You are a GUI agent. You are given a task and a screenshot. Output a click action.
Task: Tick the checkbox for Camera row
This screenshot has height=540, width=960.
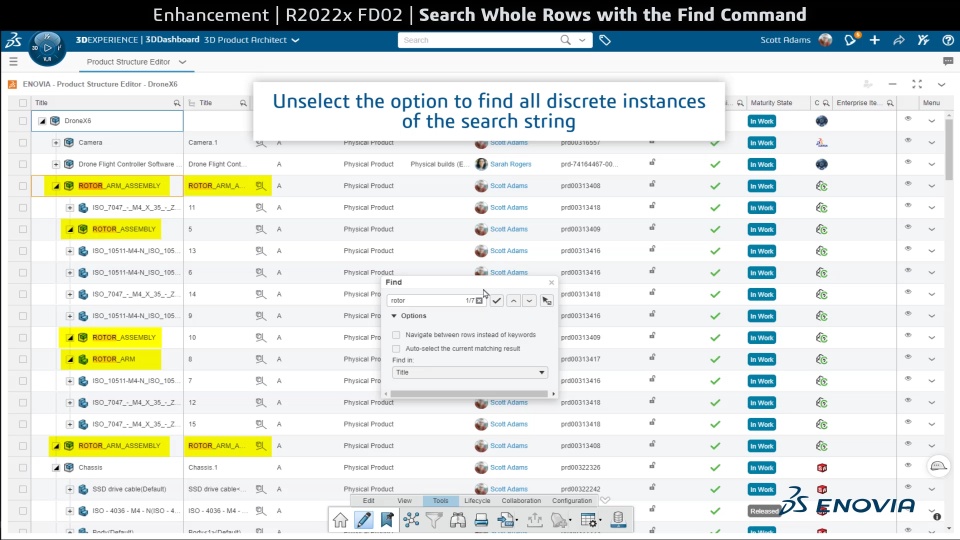[x=23, y=143]
